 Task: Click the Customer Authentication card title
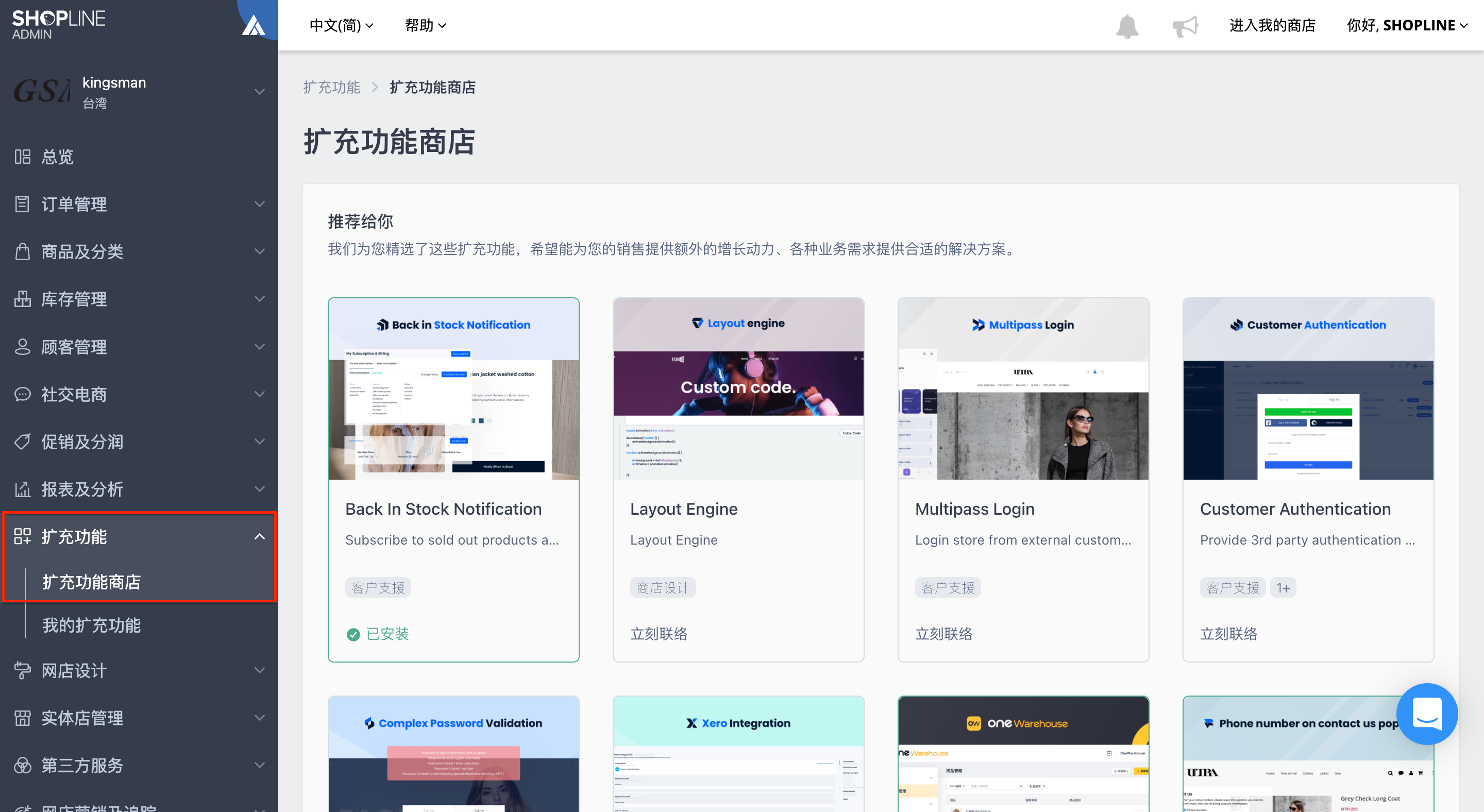tap(1295, 509)
